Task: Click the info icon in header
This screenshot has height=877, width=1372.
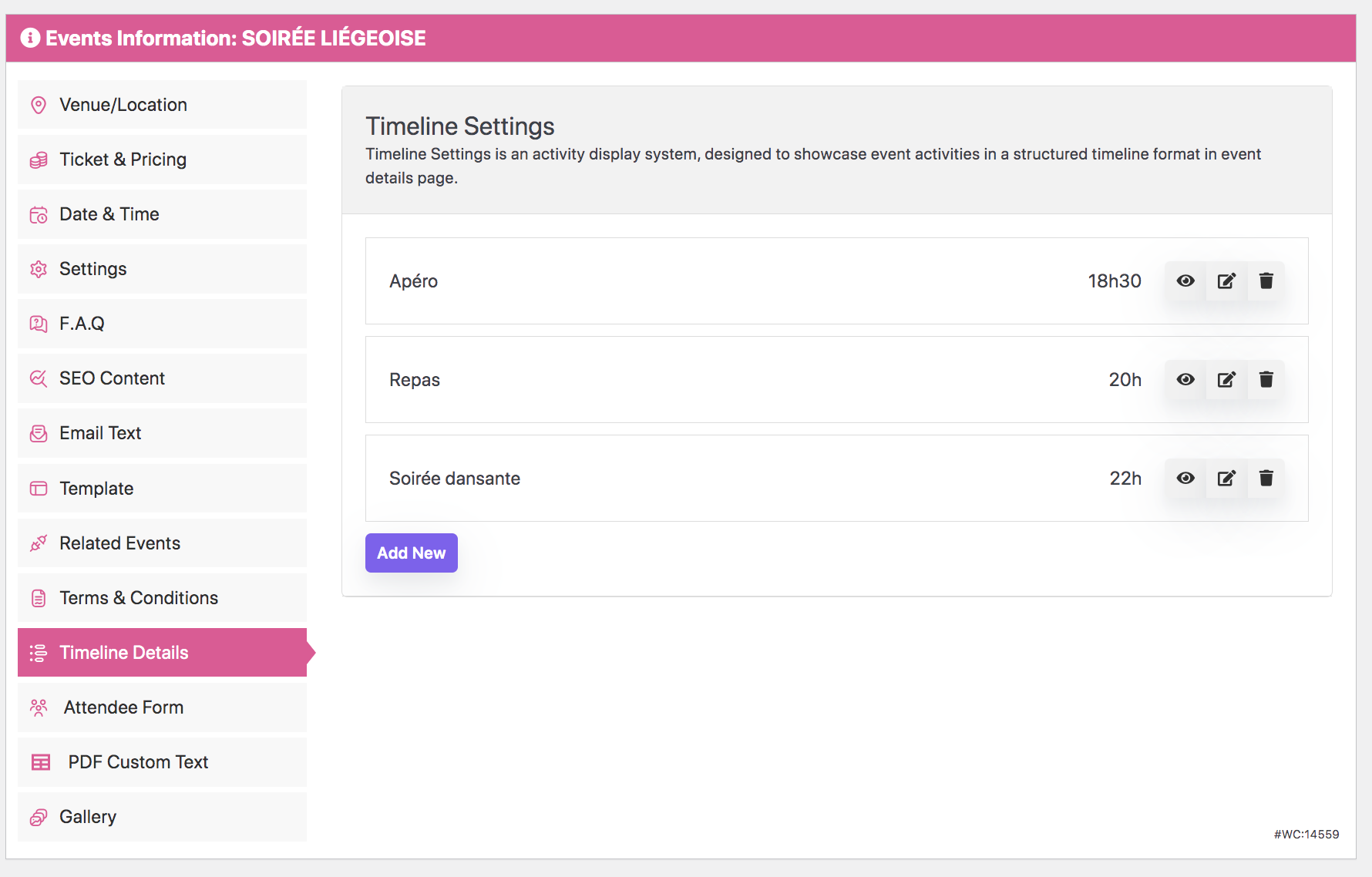Action: pos(30,38)
